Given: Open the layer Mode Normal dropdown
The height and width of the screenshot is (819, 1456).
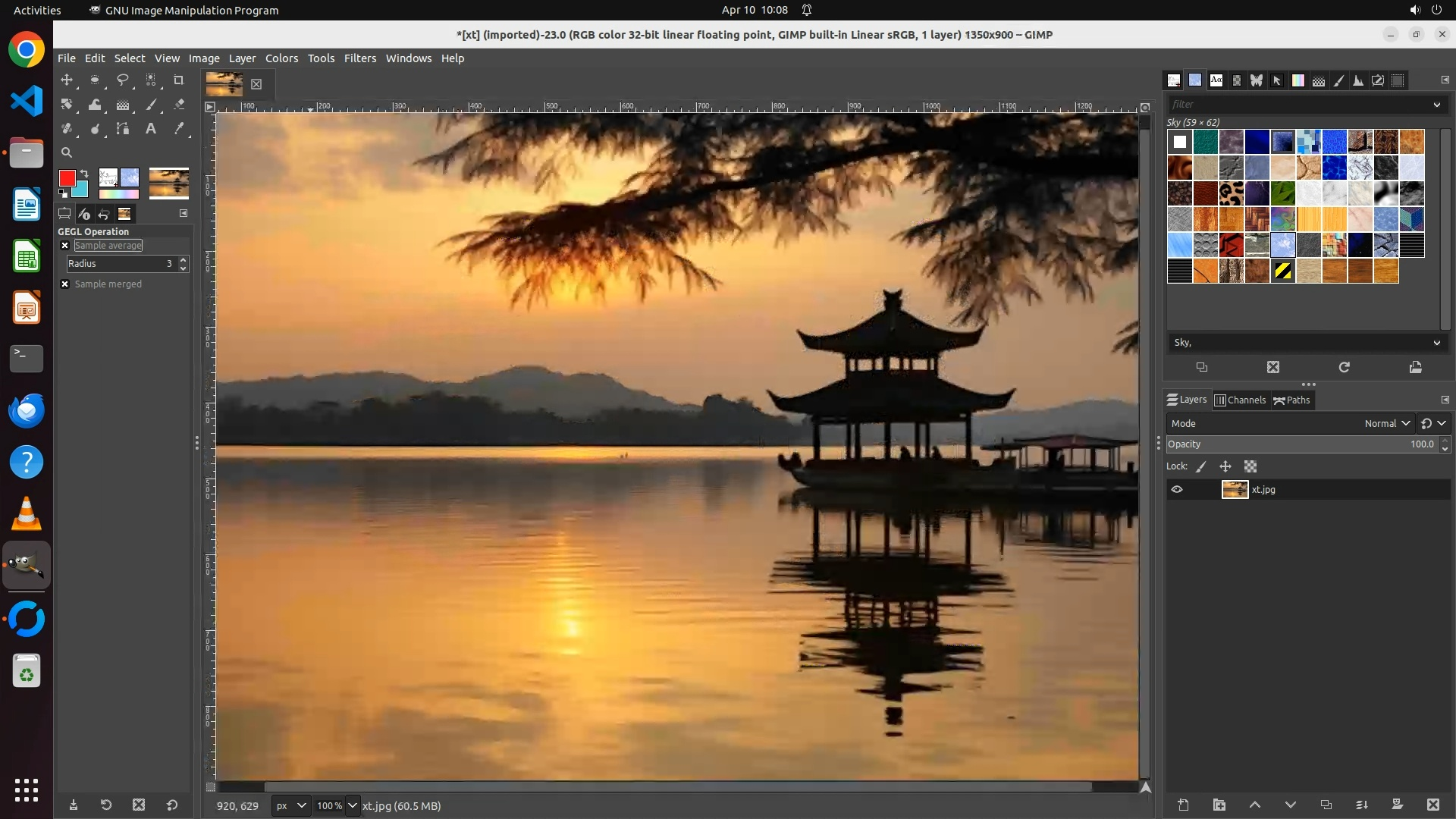Looking at the screenshot, I should click(1386, 424).
